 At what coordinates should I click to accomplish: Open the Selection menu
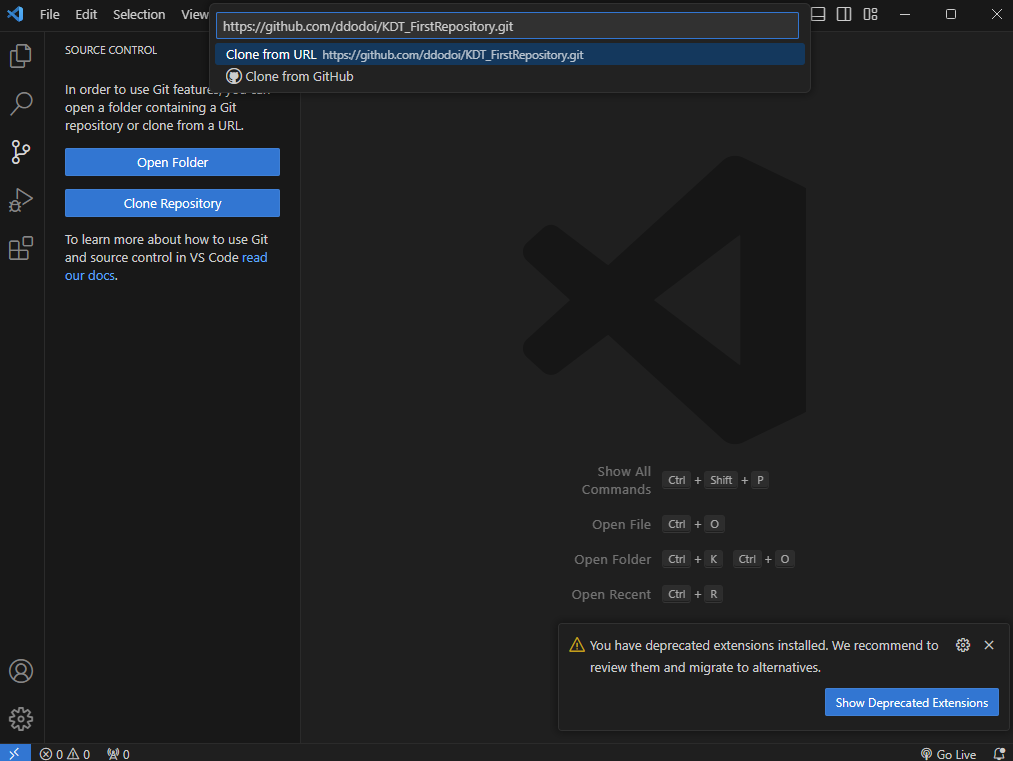(x=139, y=14)
